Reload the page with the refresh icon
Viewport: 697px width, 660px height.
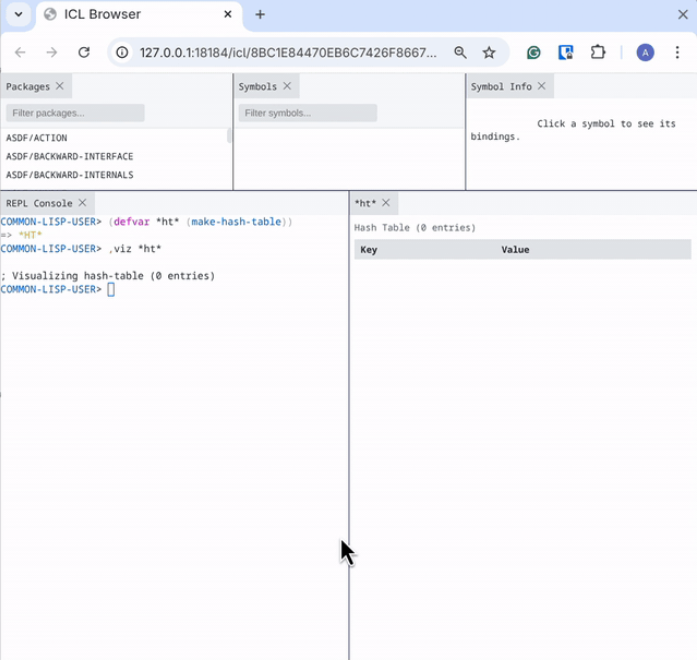click(84, 52)
